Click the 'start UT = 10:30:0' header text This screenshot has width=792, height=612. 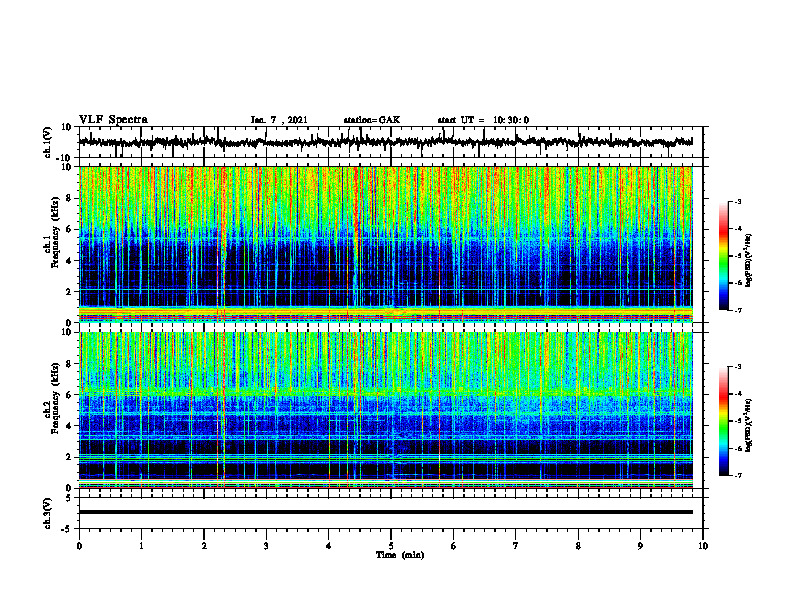coord(483,120)
